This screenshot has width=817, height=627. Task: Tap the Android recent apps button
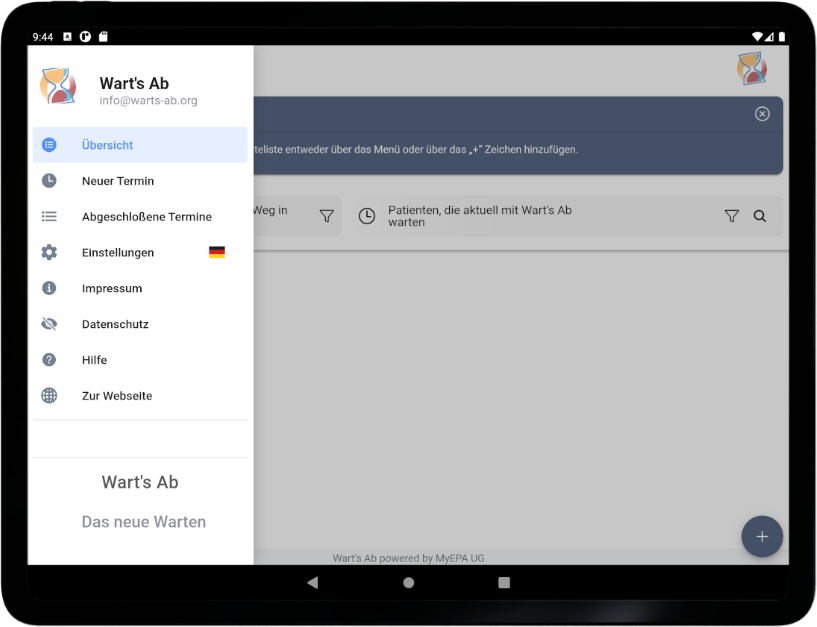click(x=504, y=582)
